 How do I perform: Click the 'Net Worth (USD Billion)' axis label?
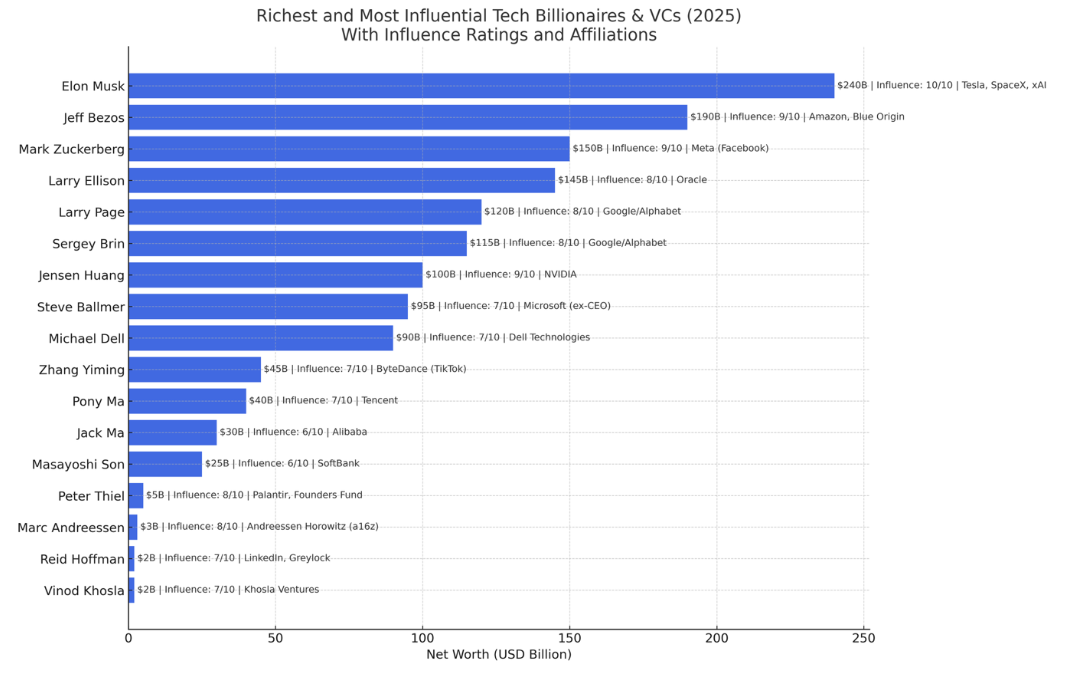coord(498,654)
